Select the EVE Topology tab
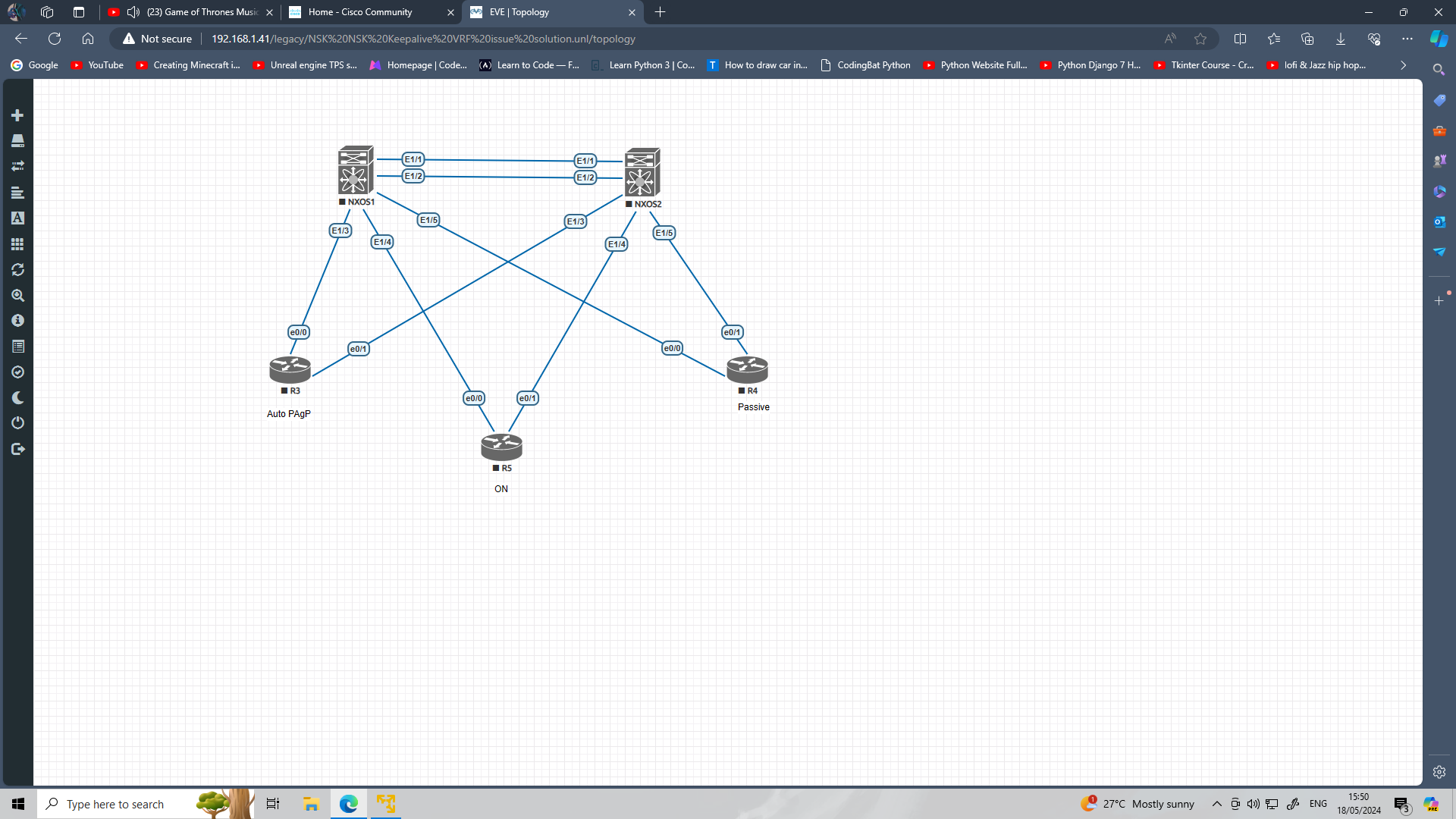The height and width of the screenshot is (819, 1456). coord(531,12)
